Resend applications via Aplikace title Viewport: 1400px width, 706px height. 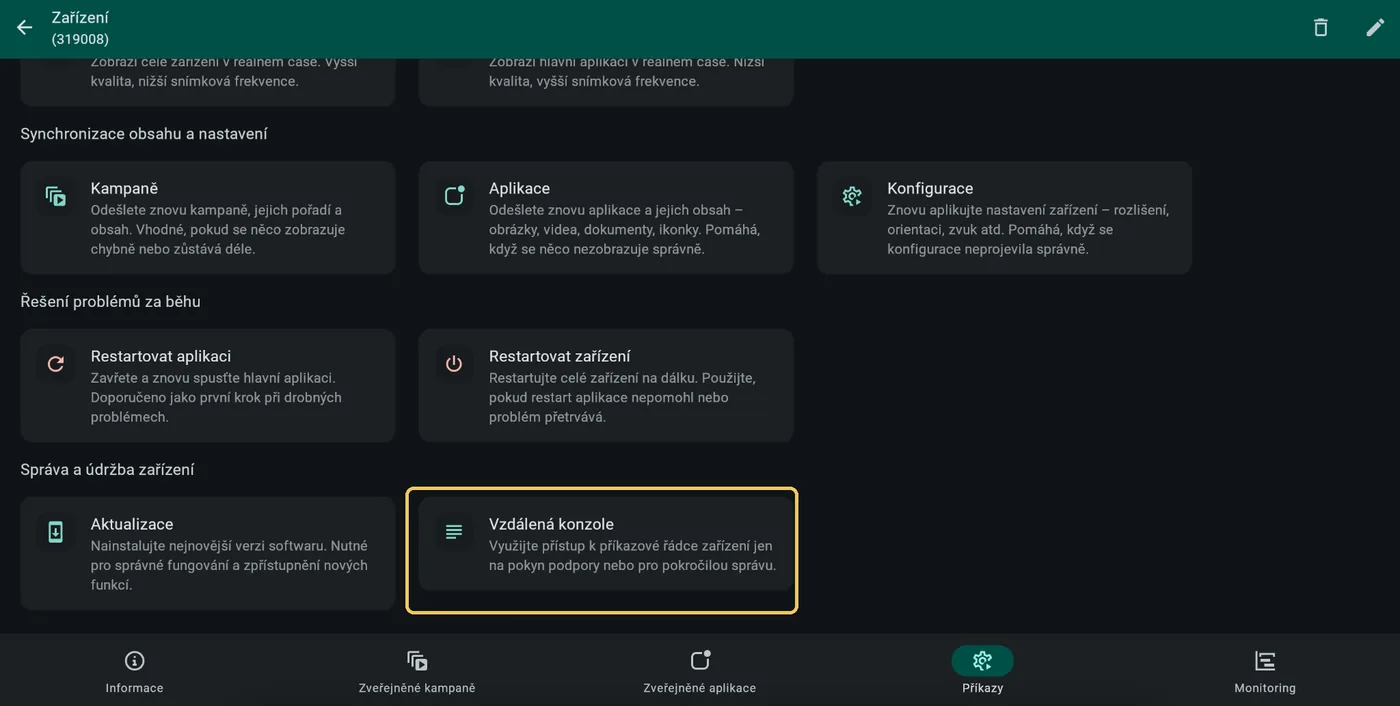[x=519, y=188]
